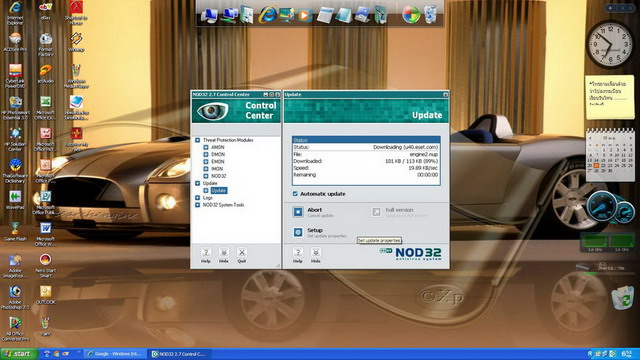
Task: Open the Winamp desktop shortcut
Action: click(76, 42)
